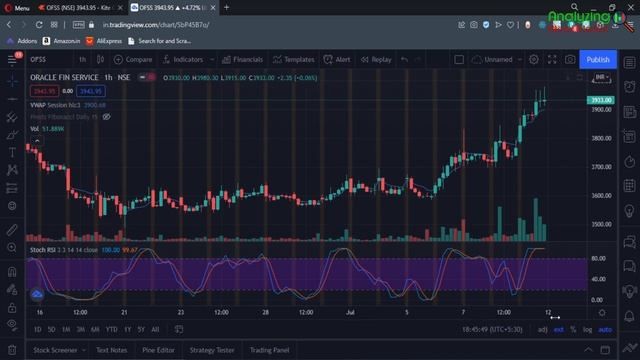Open prediction and measurement tools
The width and height of the screenshot is (640, 360).
coord(12,188)
